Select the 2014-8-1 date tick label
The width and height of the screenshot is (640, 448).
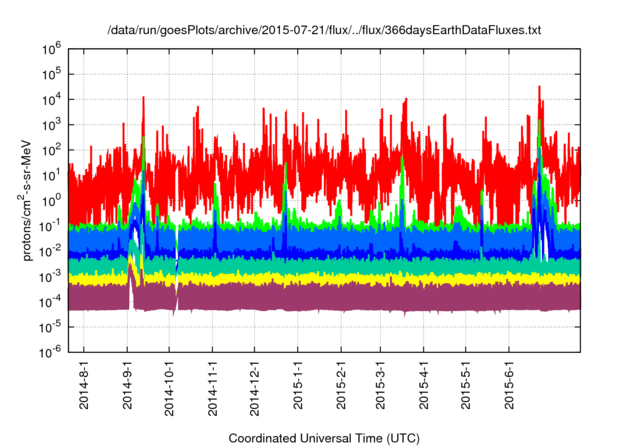coord(85,386)
